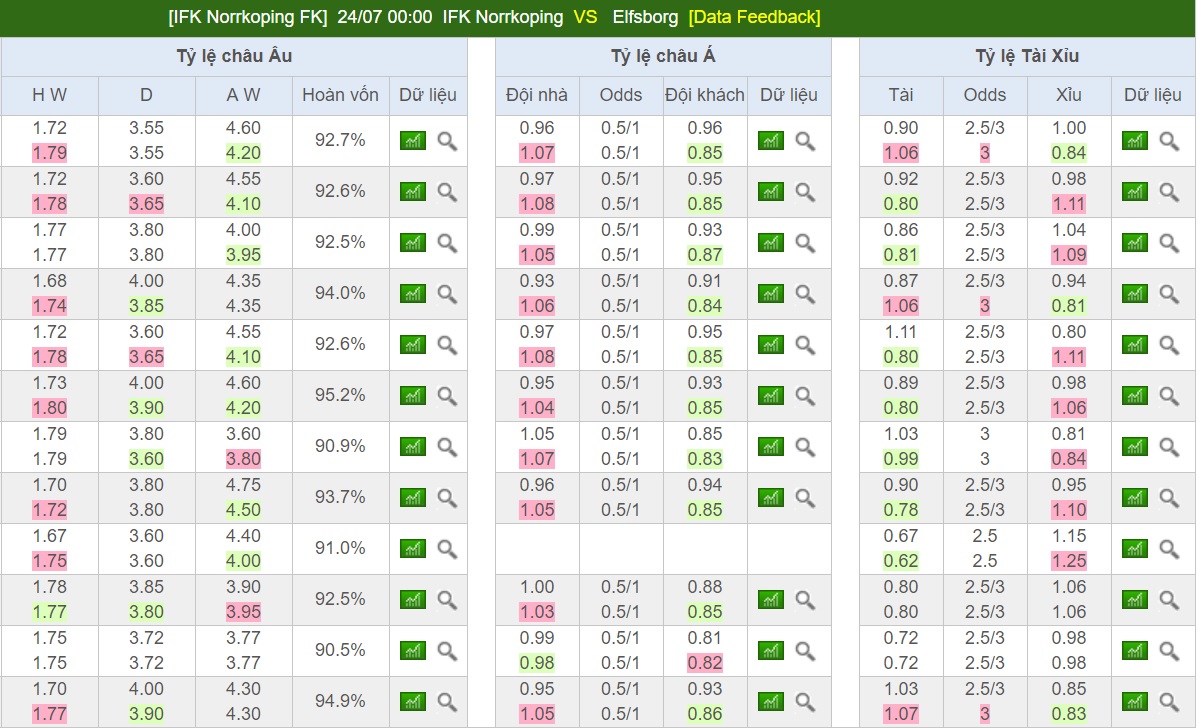Viewport: 1198px width, 728px height.
Task: Click magnifier icon in the 94.9% payout row
Action: click(447, 701)
